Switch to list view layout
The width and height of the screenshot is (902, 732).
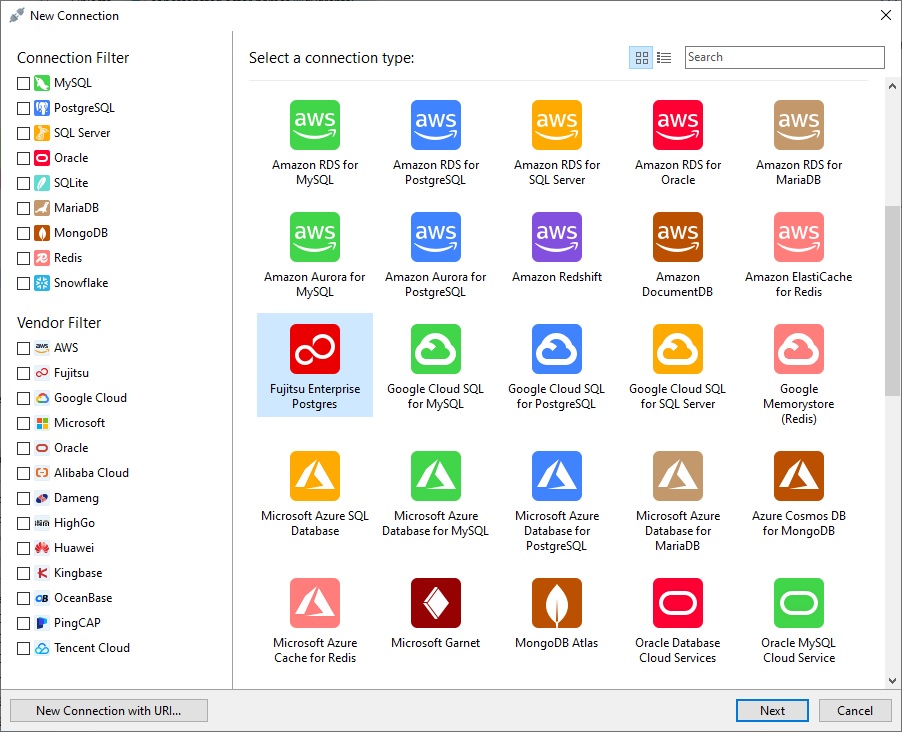664,58
